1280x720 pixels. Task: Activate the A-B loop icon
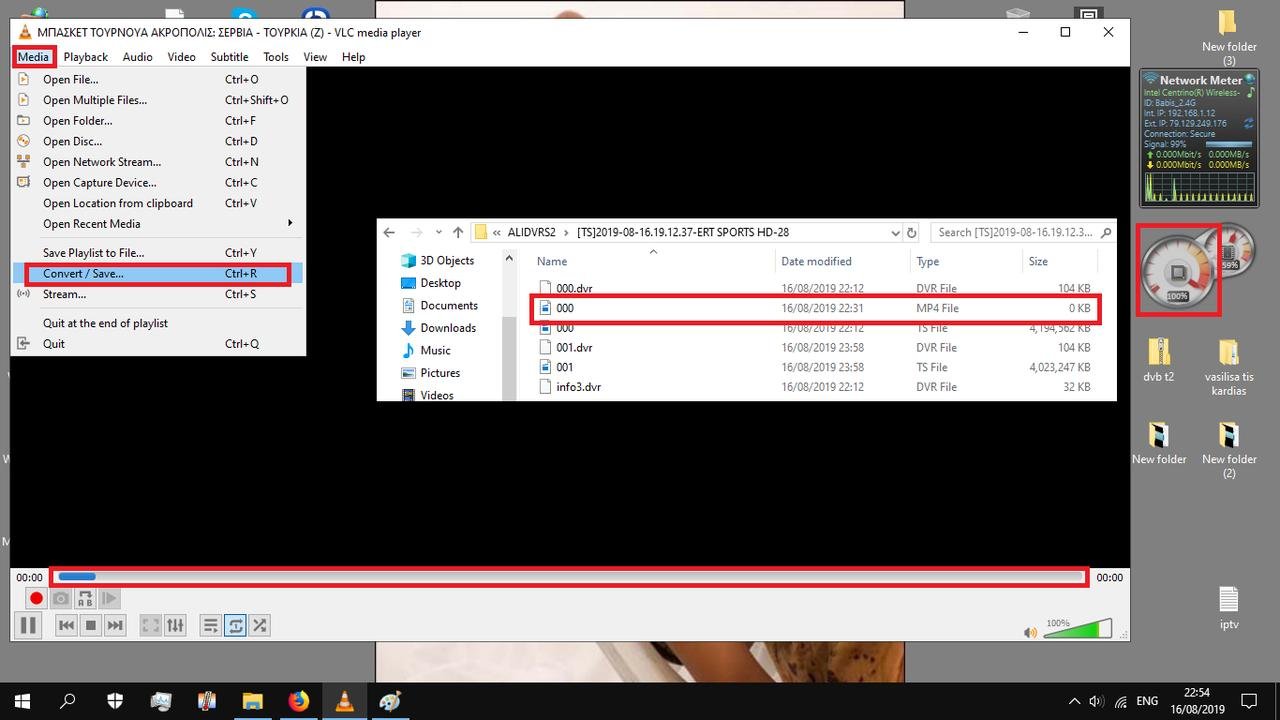point(85,598)
